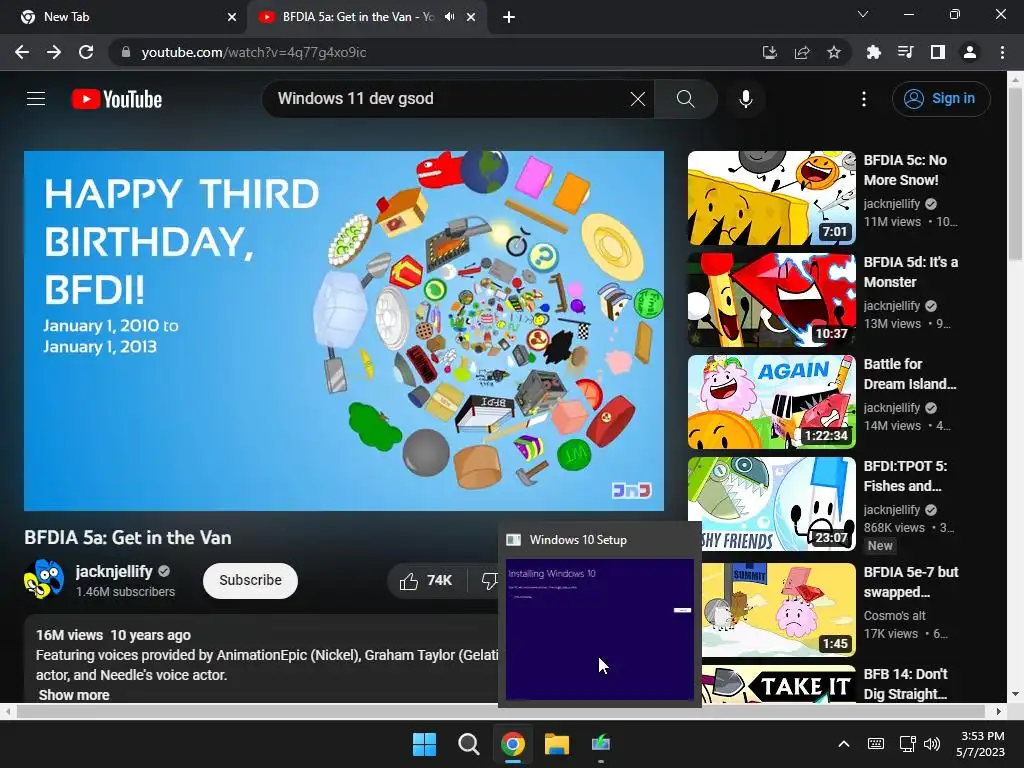Viewport: 1024px width, 768px height.
Task: Dislike the video with thumbs down
Action: click(x=488, y=581)
